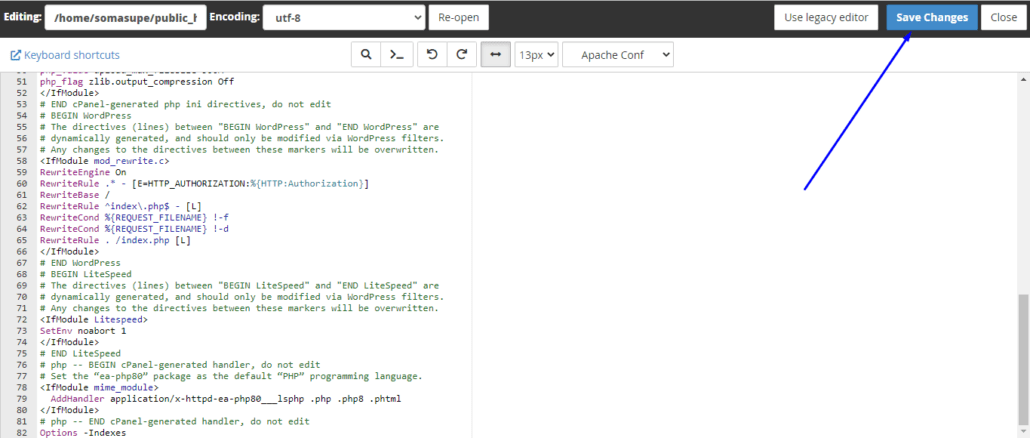Image resolution: width=1030 pixels, height=438 pixels.
Task: Click the AddHandler application/x-httpd-ea-php80 line
Action: (x=225, y=399)
